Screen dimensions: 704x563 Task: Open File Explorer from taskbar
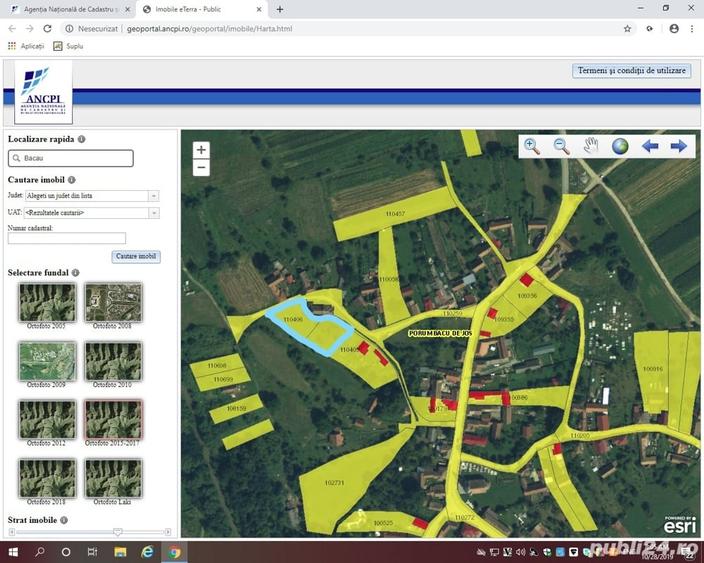tap(120, 552)
